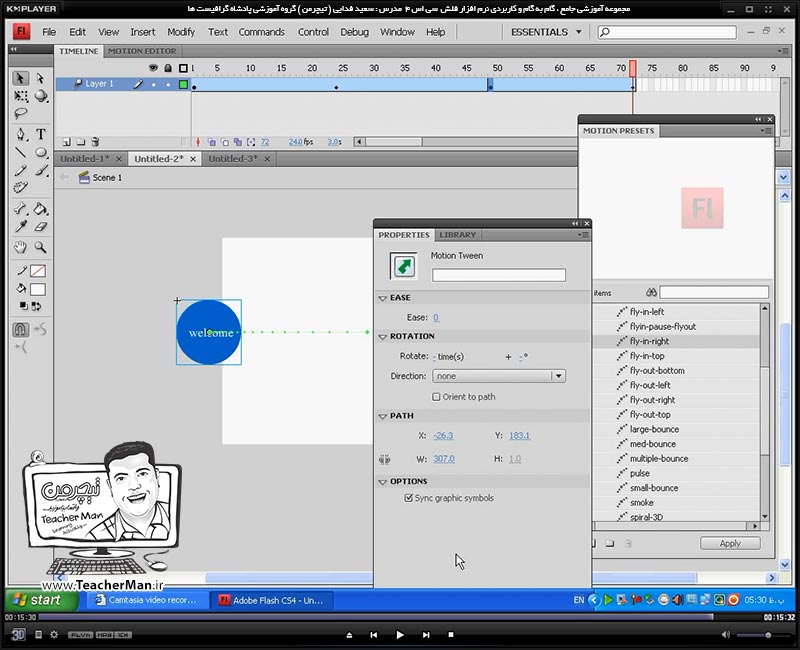Select the Free Transform tool
Screen dimensions: 800x650
point(20,96)
